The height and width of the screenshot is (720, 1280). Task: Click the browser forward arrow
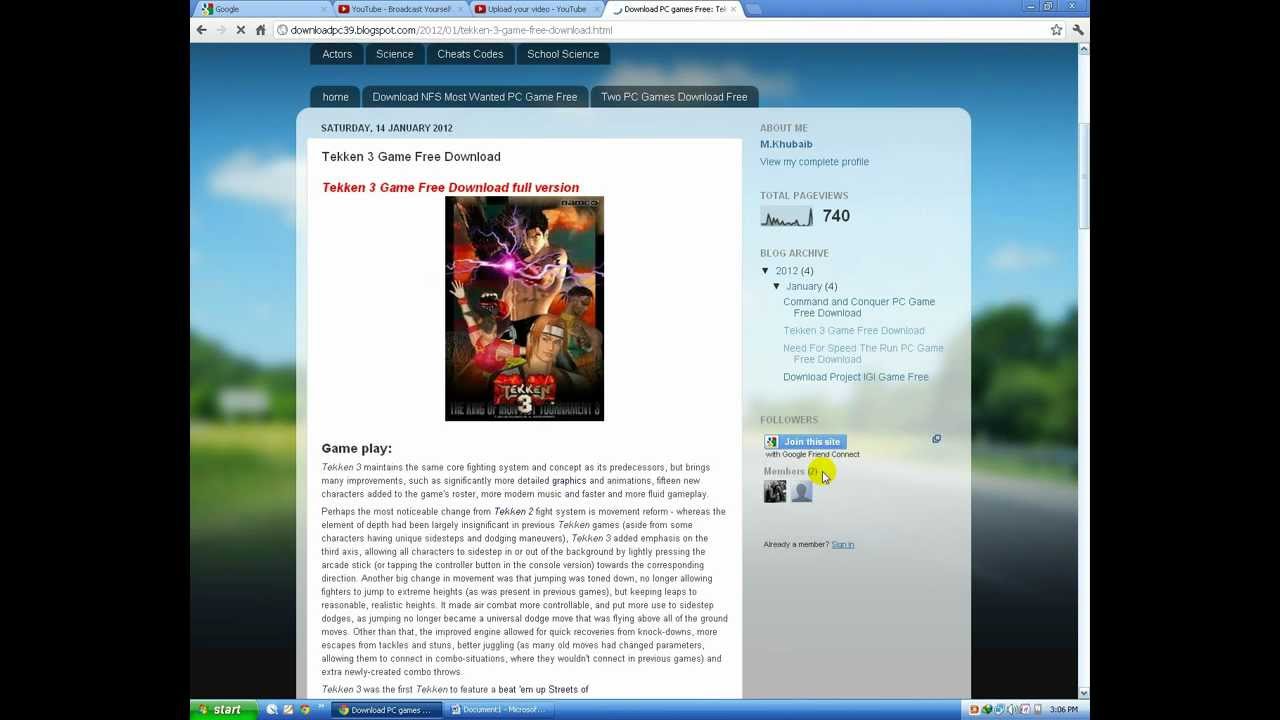click(x=221, y=30)
